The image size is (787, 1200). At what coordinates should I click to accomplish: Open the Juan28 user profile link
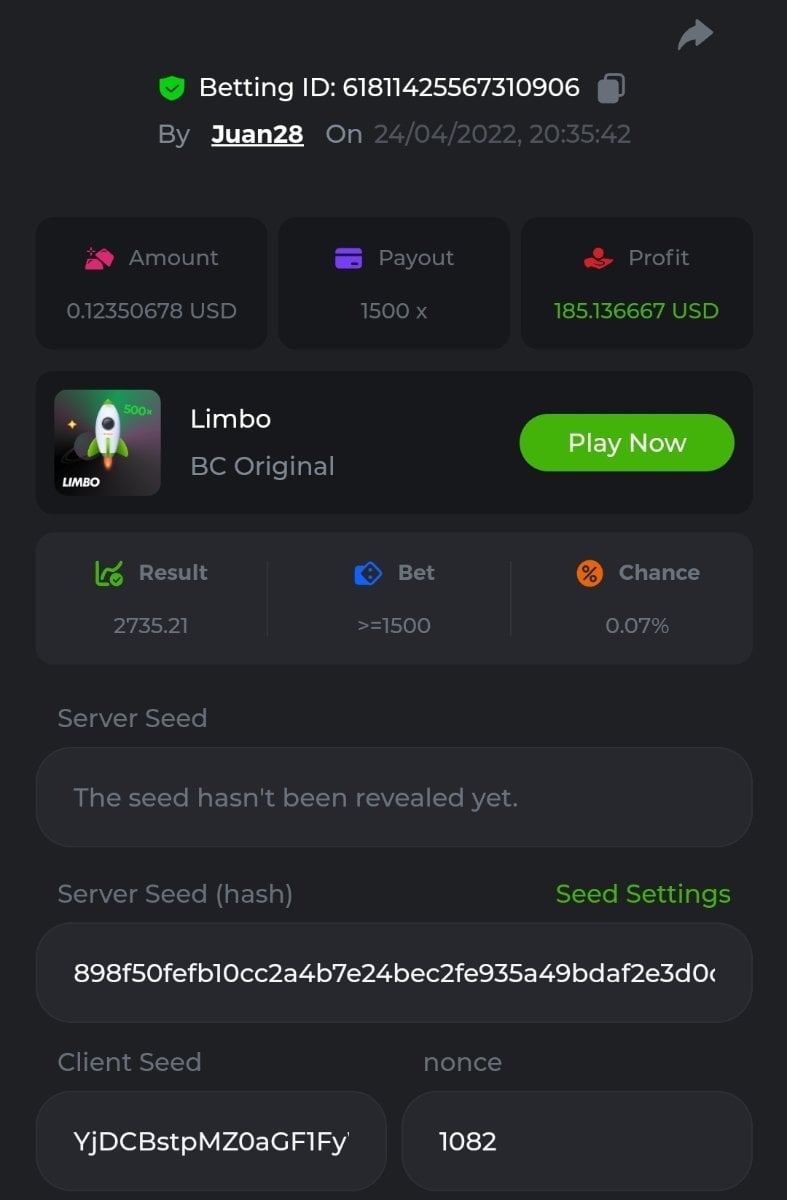[257, 135]
